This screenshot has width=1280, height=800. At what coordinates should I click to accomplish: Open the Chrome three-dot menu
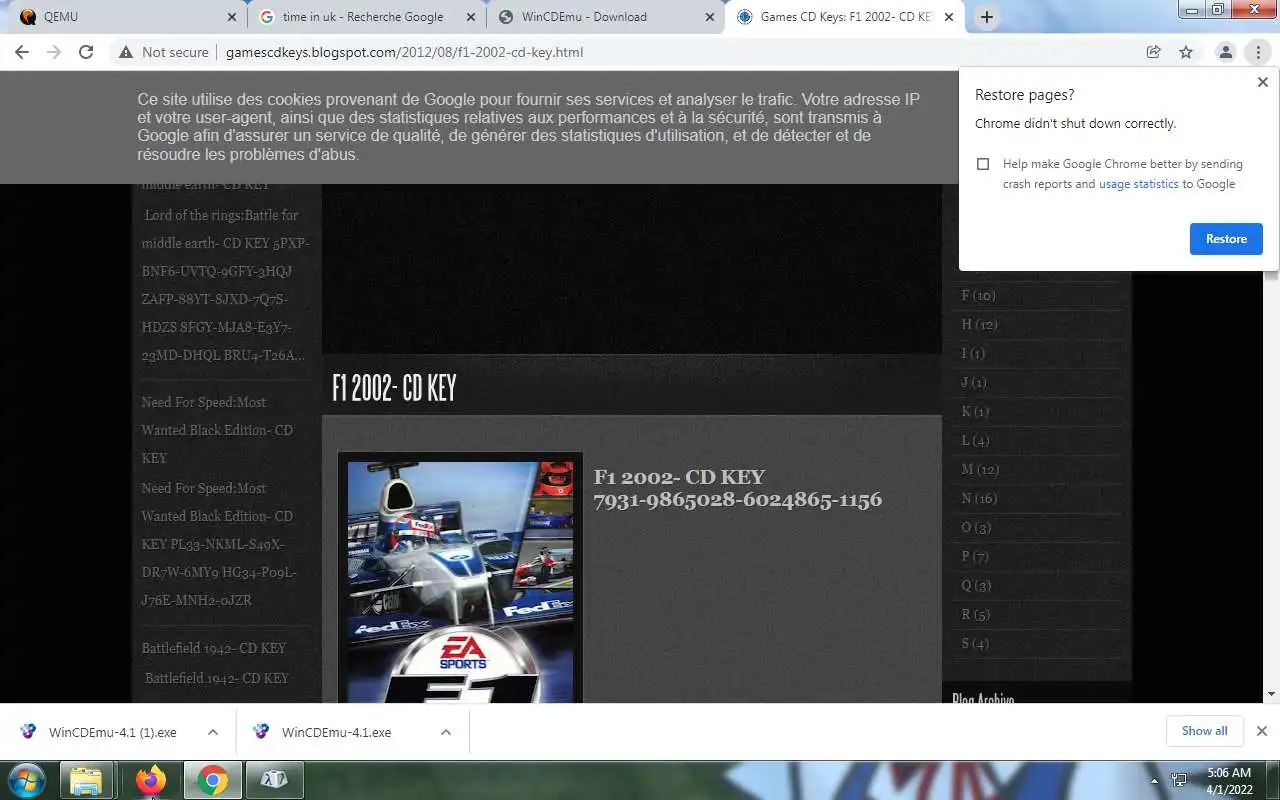[x=1258, y=52]
